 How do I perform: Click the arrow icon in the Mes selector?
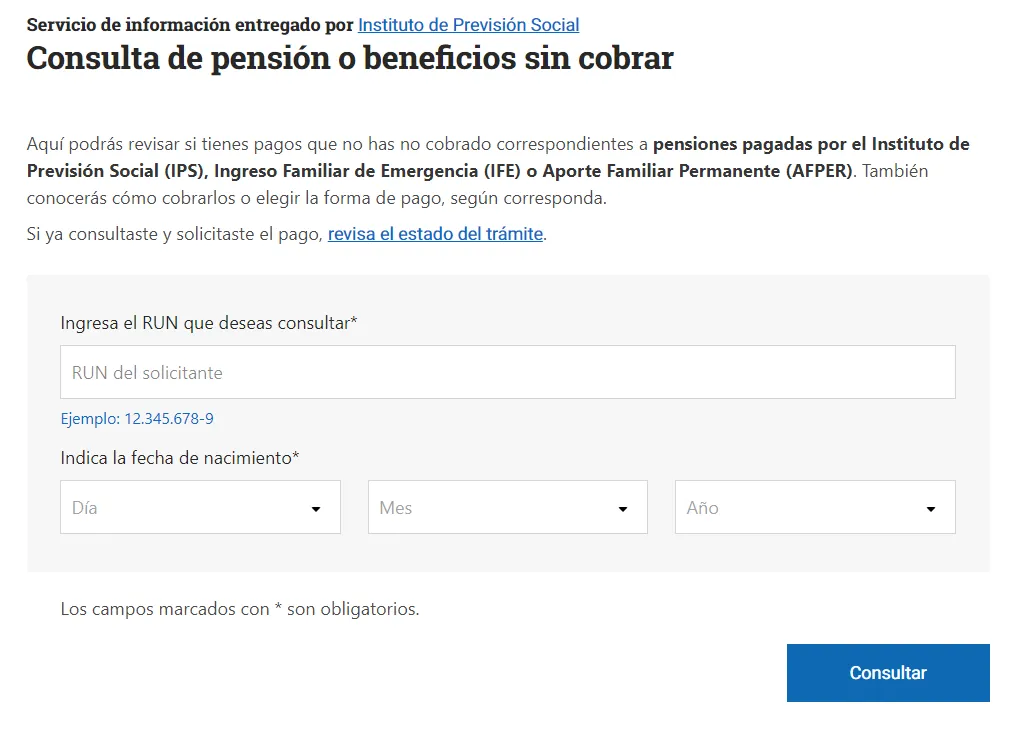(623, 509)
